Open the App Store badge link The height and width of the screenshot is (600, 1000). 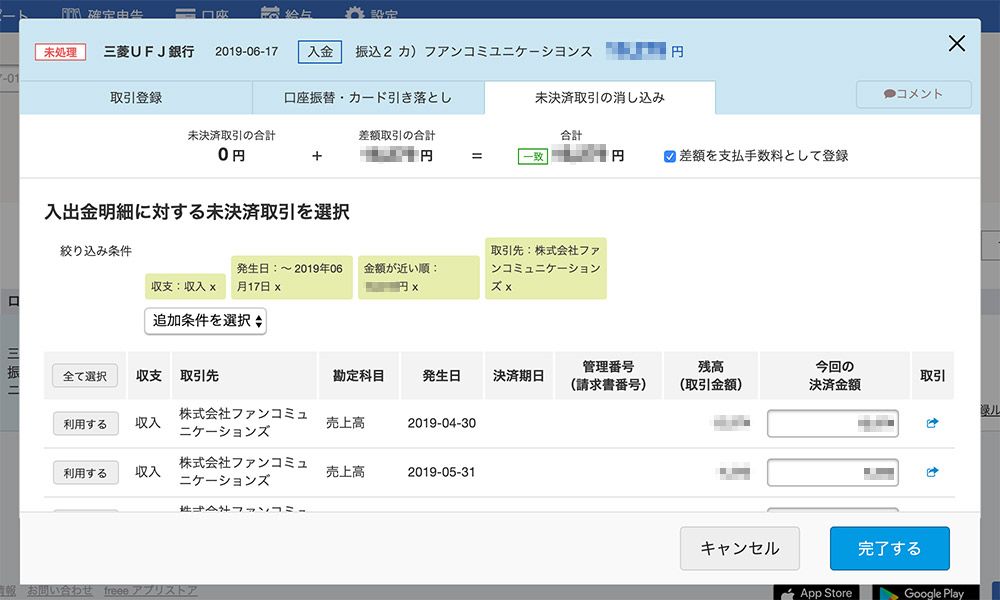click(816, 592)
